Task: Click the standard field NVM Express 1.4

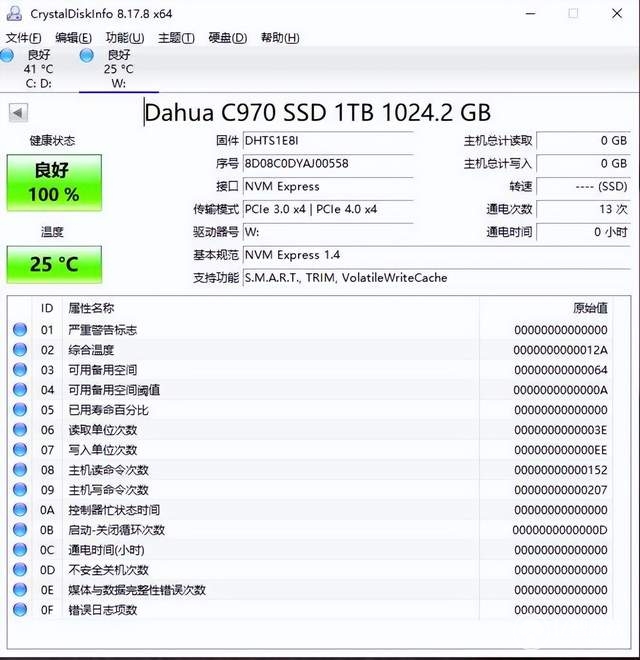Action: (437, 255)
